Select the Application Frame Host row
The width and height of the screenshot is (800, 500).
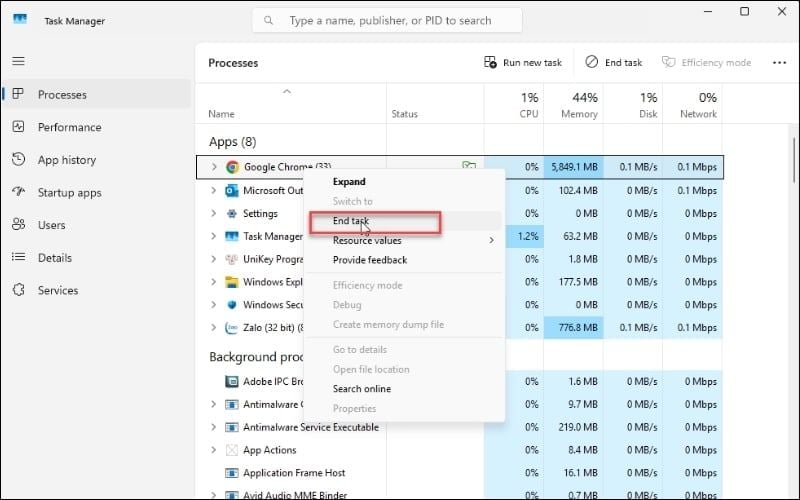pos(459,473)
